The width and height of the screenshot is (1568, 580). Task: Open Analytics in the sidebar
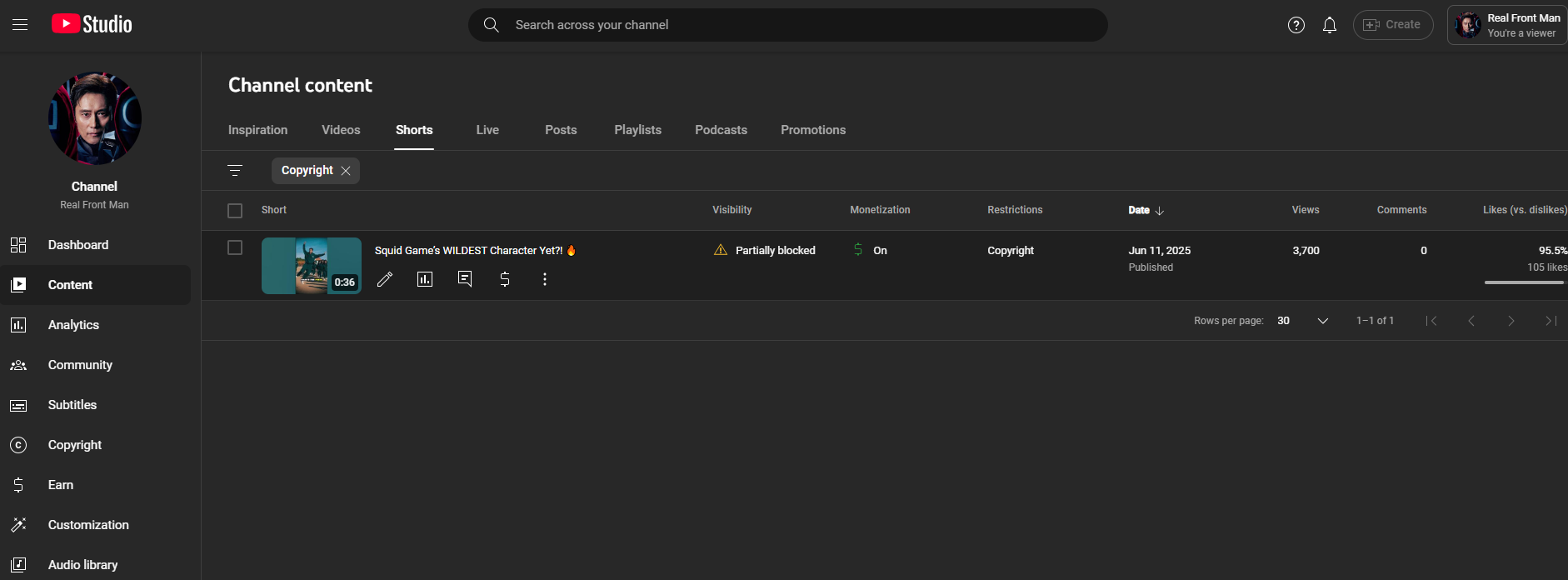(x=96, y=325)
